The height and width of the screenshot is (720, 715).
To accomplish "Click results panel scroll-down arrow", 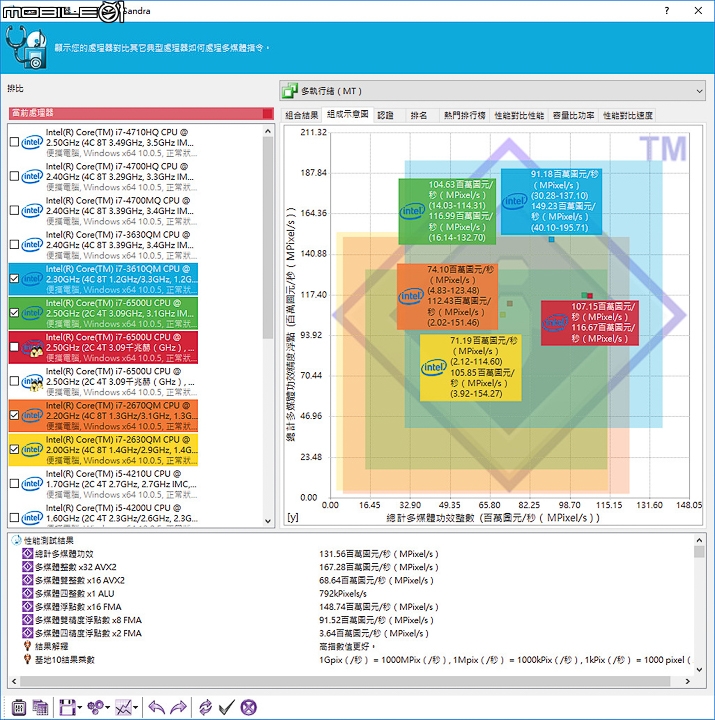I will [x=699, y=669].
